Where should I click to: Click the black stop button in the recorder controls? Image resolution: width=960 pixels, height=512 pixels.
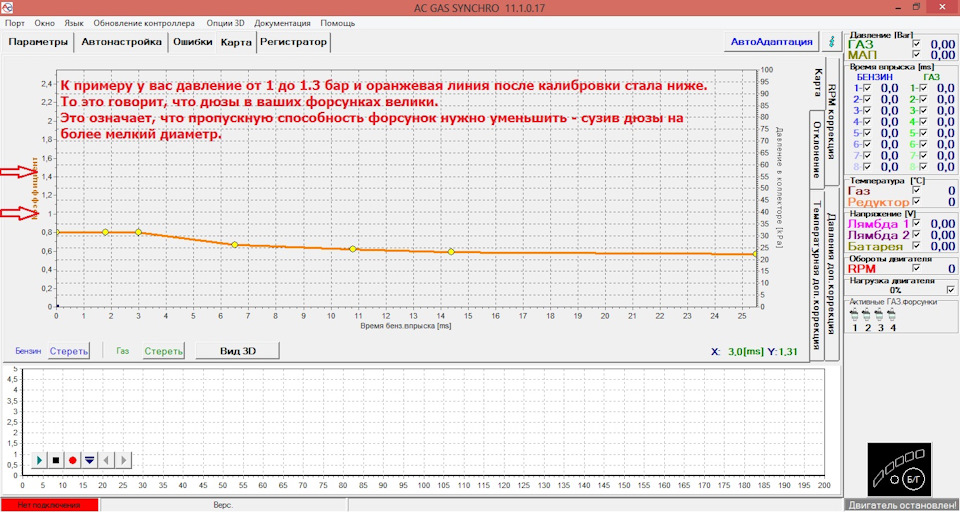(x=56, y=459)
